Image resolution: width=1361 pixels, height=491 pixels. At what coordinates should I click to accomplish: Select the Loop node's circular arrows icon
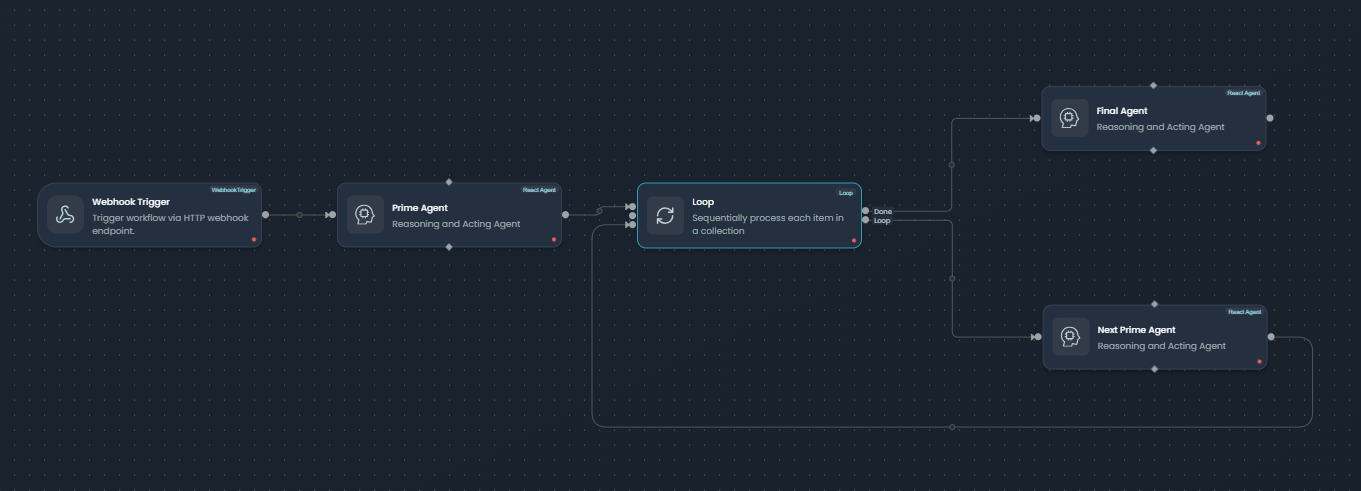(x=665, y=214)
